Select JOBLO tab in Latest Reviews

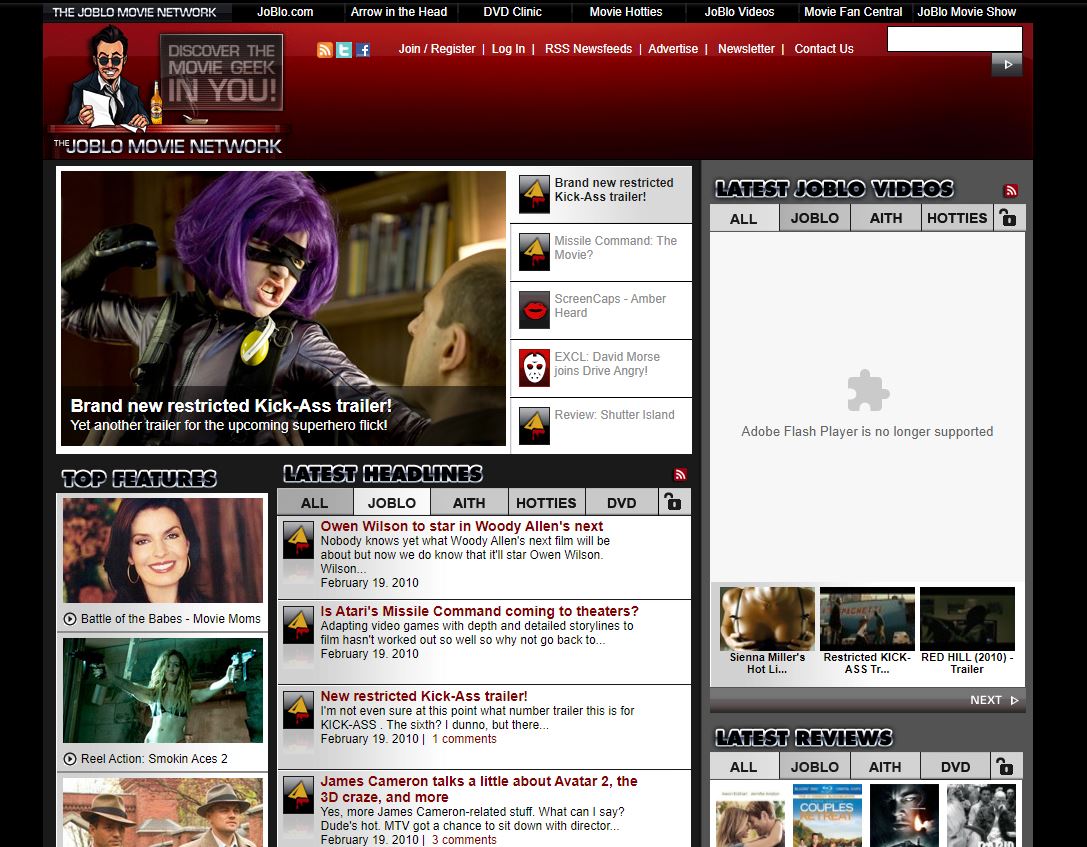coord(815,767)
